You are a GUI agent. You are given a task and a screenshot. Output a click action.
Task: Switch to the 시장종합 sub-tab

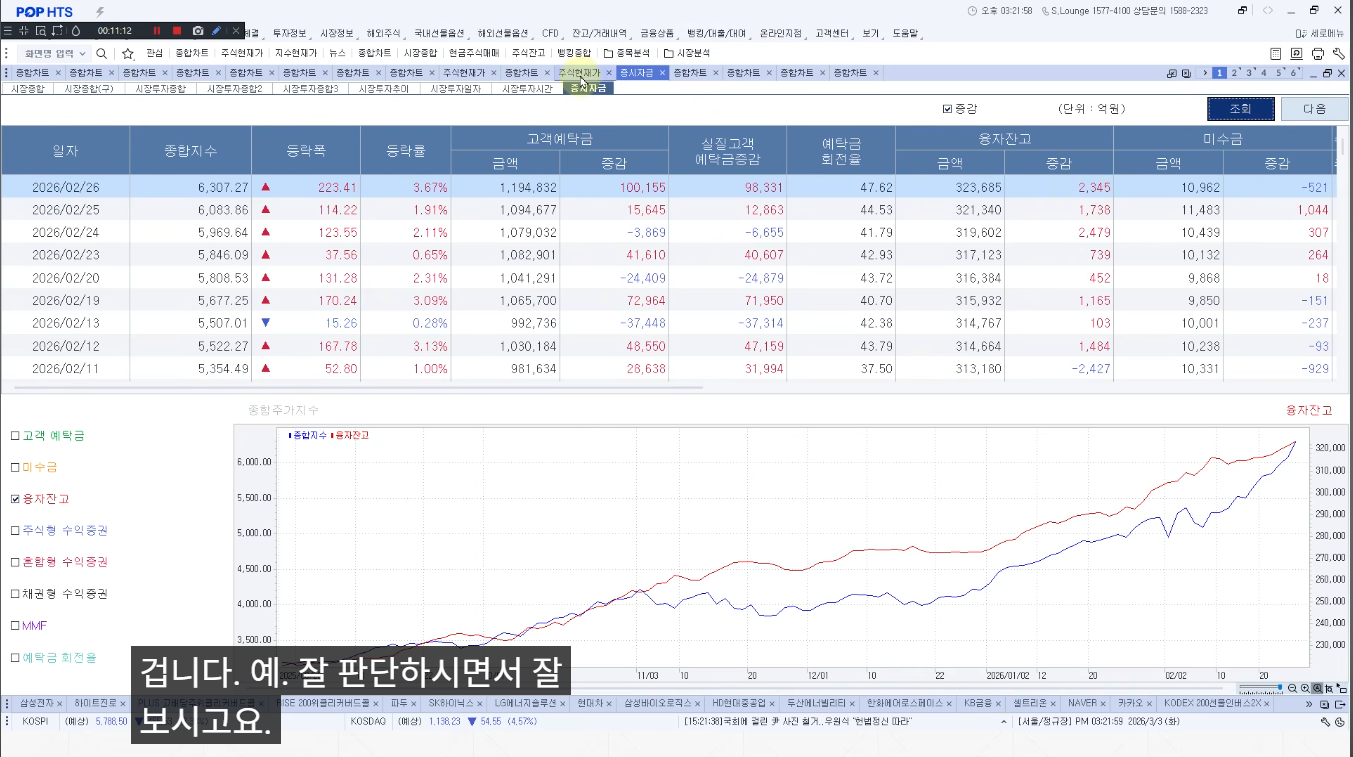(27, 88)
